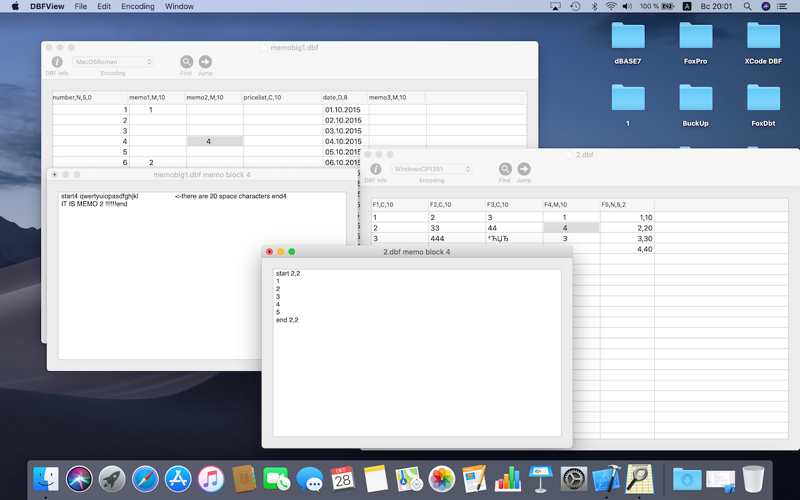Launch Safari from the Dock
Viewport: 800px width, 500px height.
145,478
